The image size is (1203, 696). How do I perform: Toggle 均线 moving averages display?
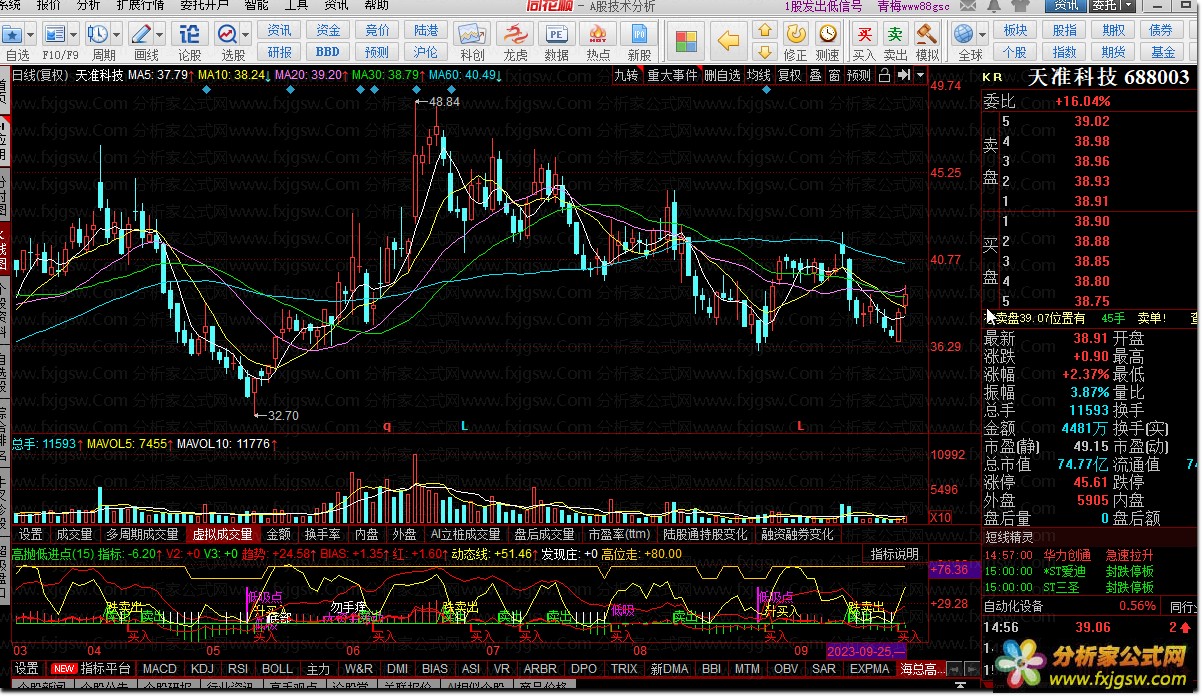759,75
